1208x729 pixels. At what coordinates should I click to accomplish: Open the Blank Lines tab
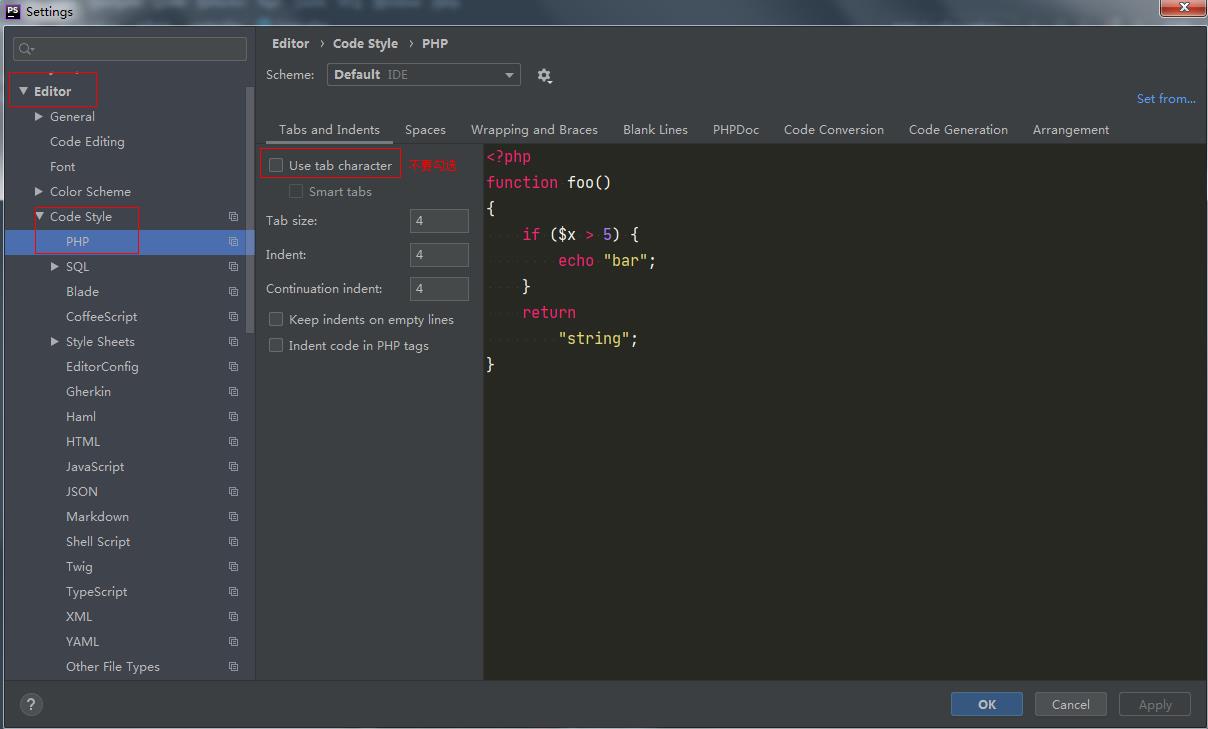pos(655,130)
